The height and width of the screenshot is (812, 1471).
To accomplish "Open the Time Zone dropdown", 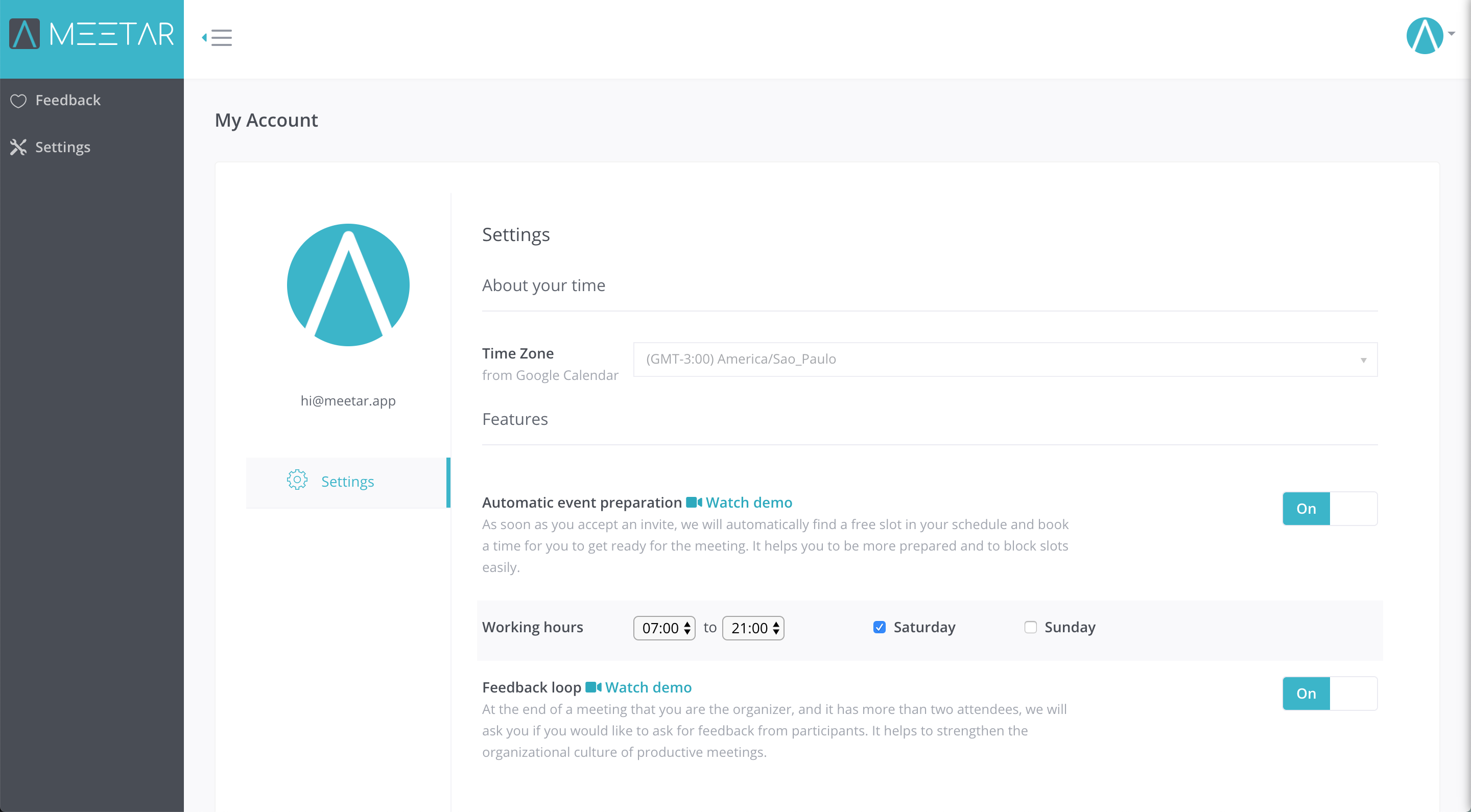I will click(1005, 359).
